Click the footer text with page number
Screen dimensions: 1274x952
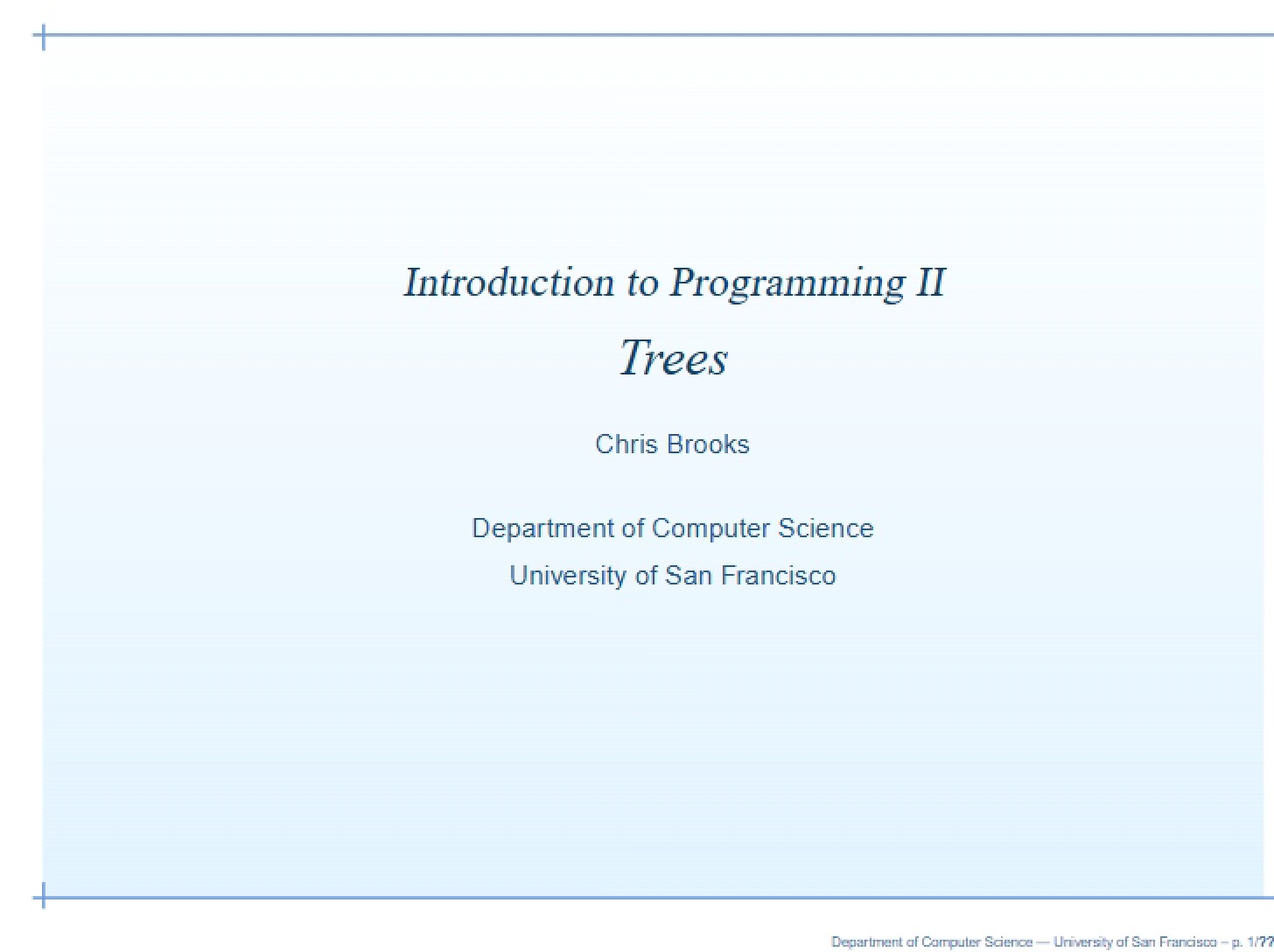point(1052,942)
